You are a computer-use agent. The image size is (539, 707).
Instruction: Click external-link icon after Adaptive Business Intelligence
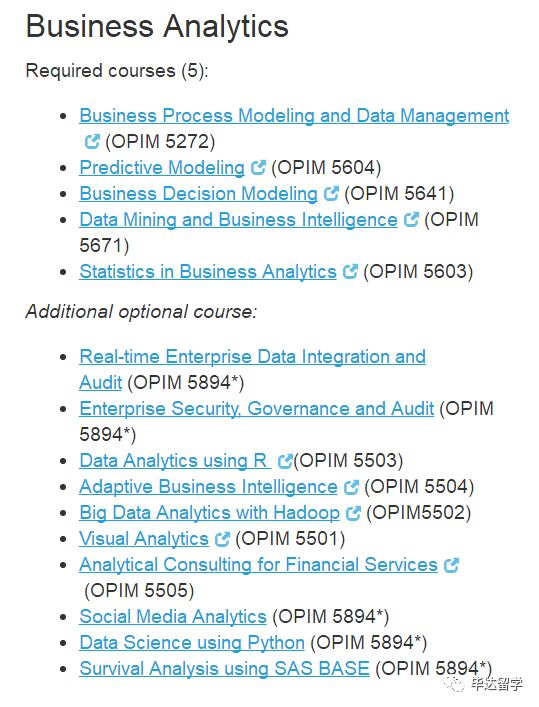pos(351,487)
